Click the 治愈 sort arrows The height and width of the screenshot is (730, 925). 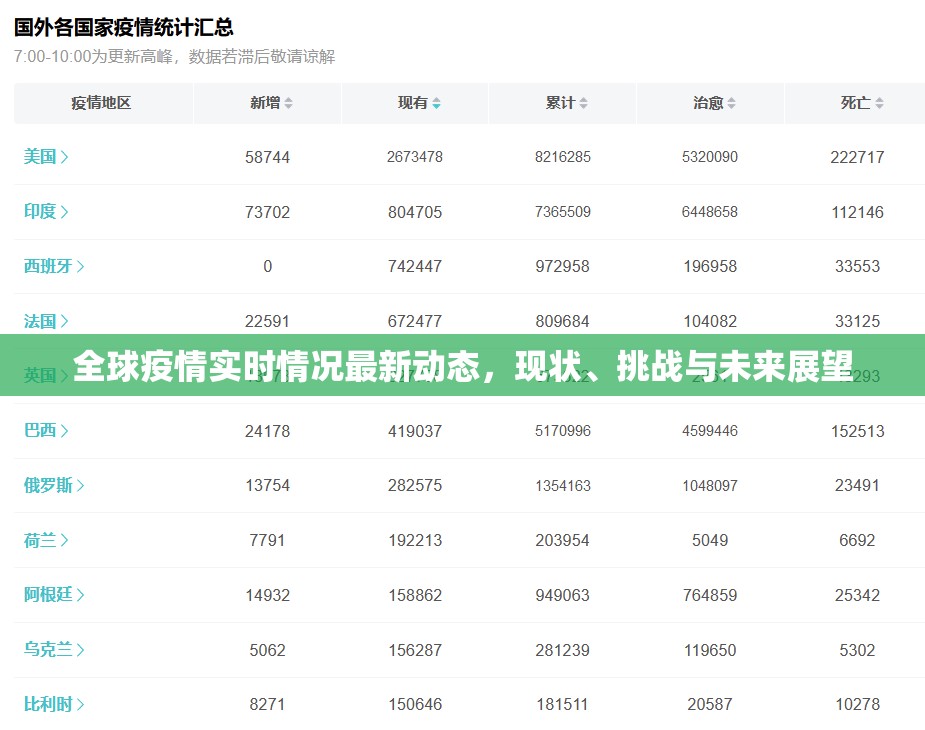(731, 103)
